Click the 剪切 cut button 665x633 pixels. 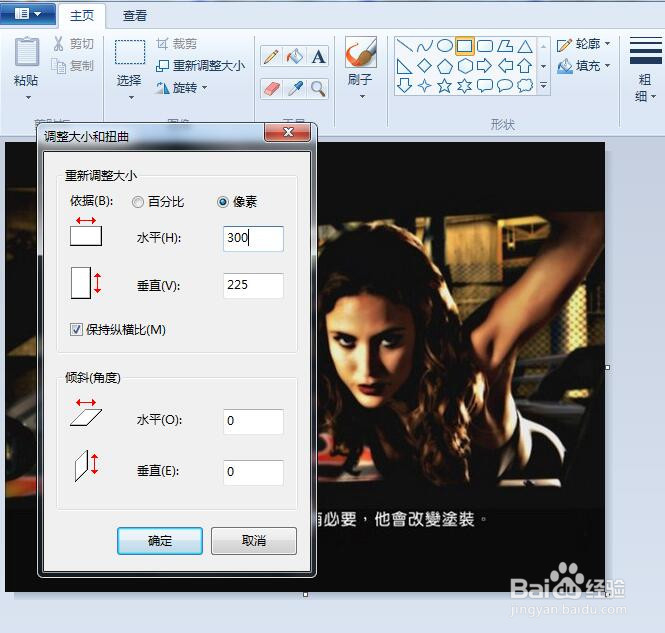[74, 44]
